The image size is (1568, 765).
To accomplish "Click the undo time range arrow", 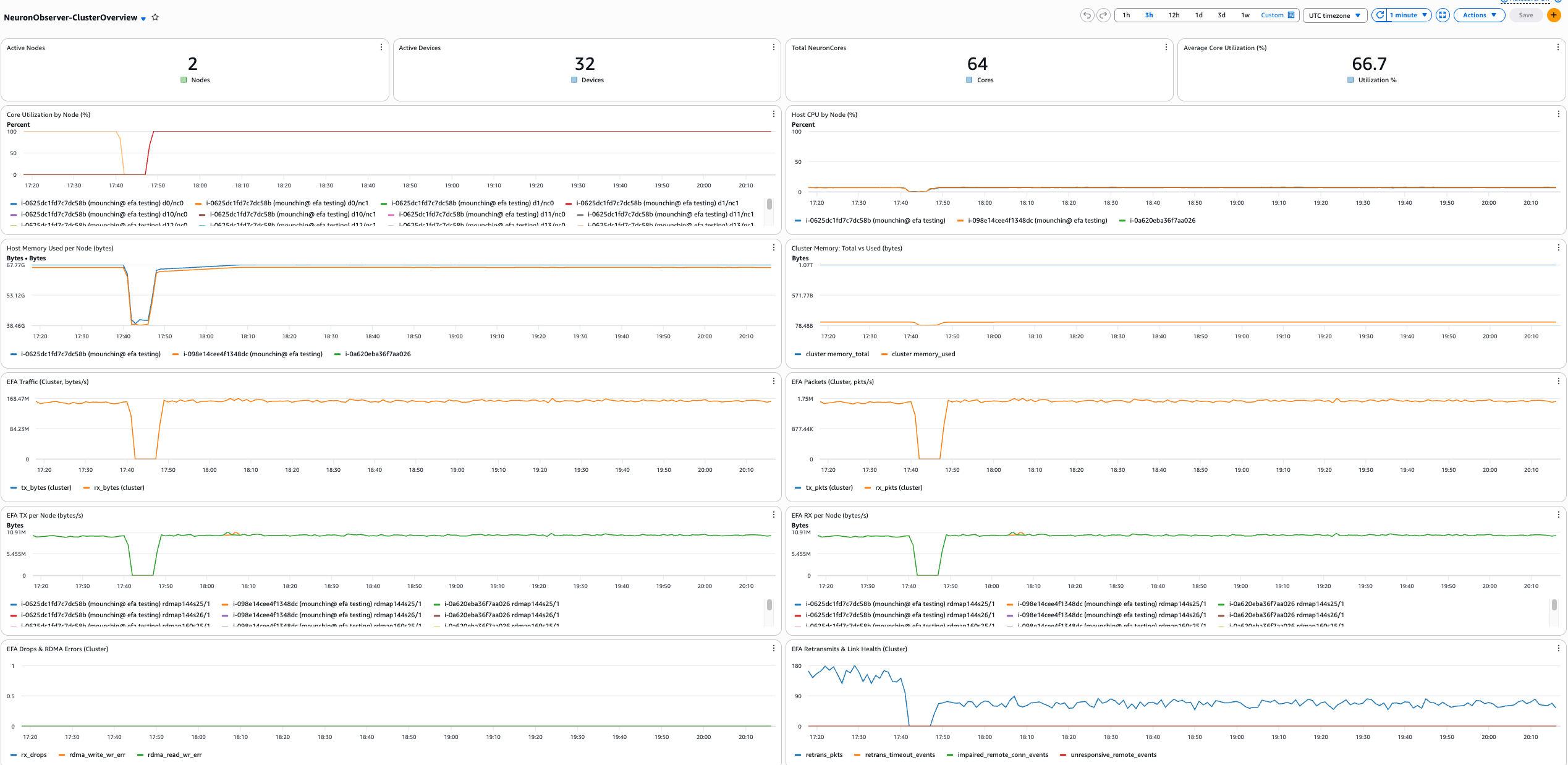I will [1087, 15].
